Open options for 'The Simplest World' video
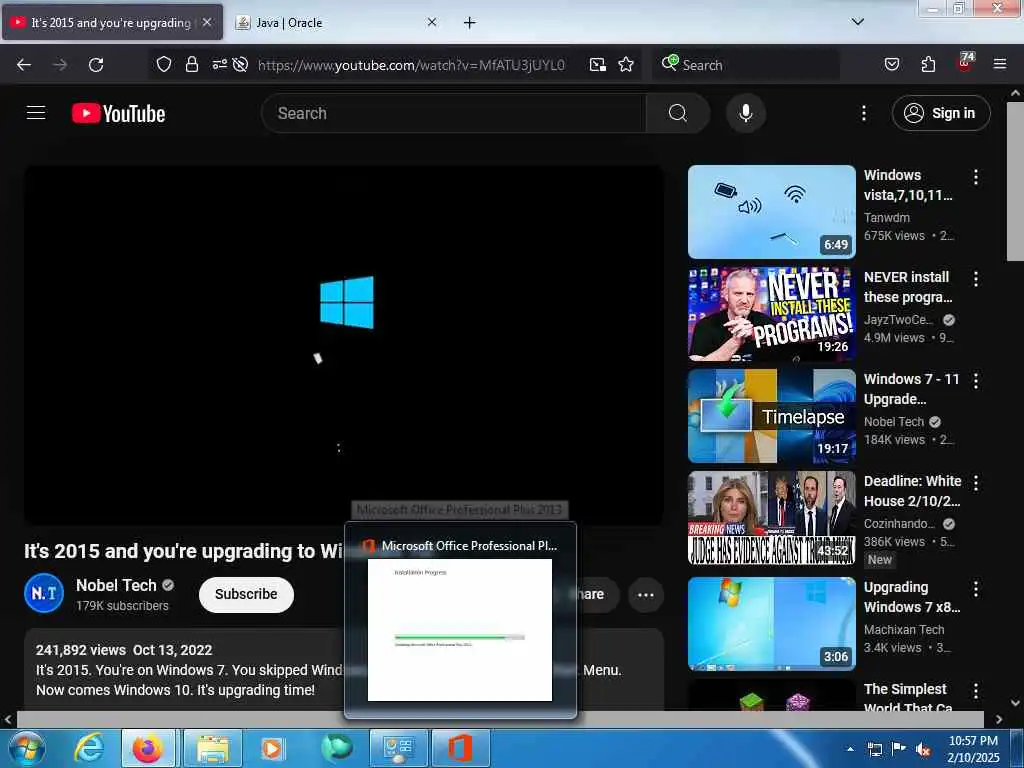This screenshot has height=768, width=1024. [975, 691]
